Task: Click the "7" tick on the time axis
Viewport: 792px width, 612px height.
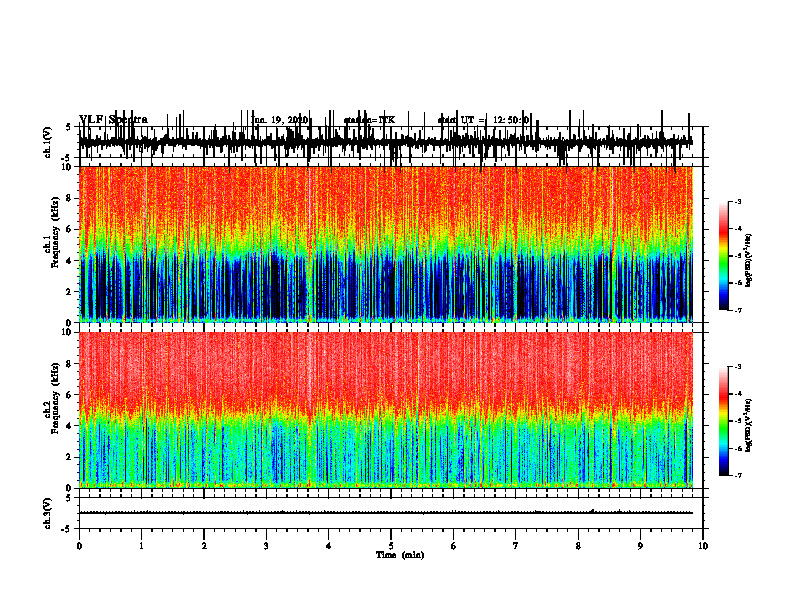Action: [516, 546]
